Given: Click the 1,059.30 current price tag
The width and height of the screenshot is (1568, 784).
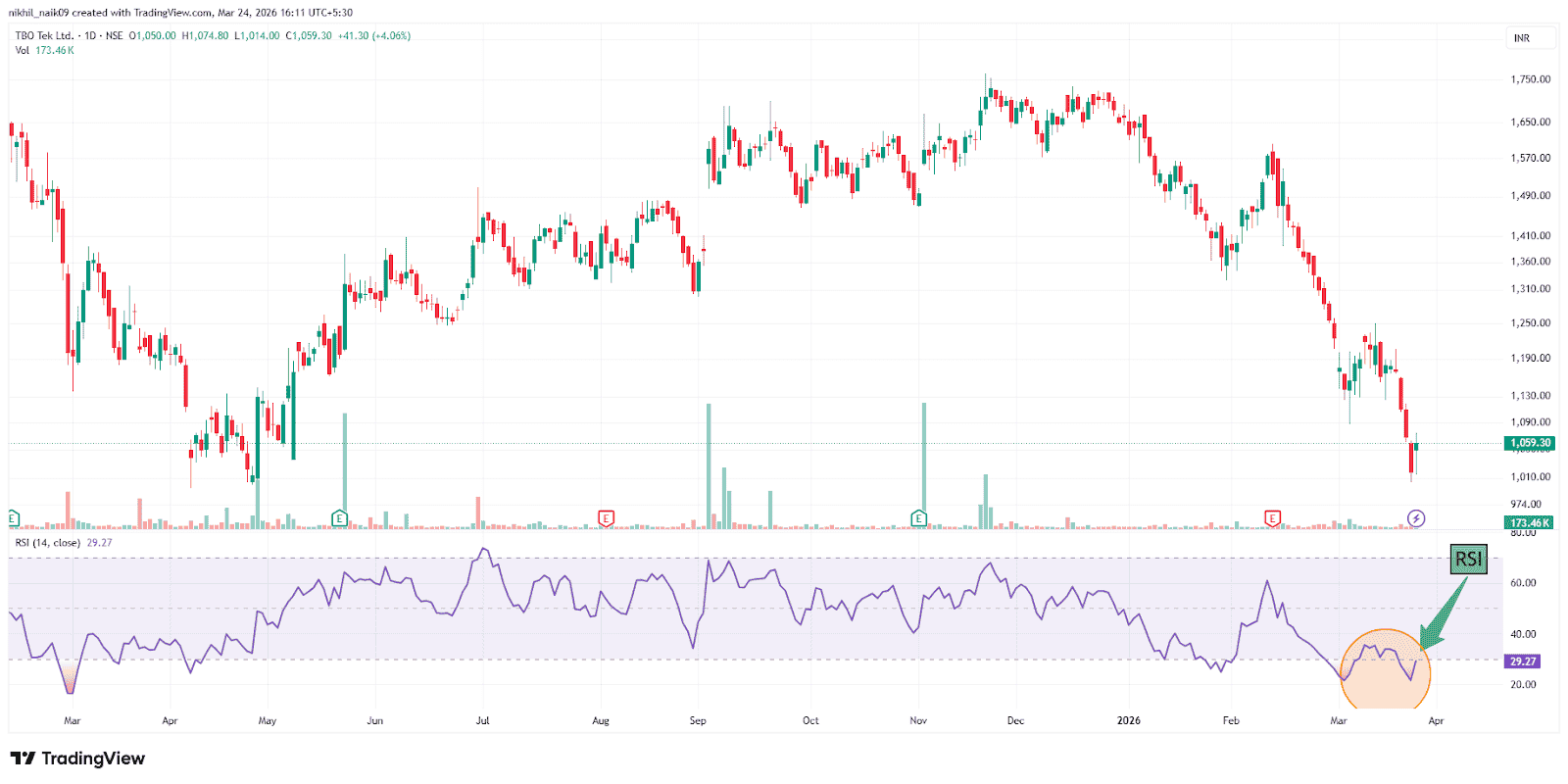Looking at the screenshot, I should [x=1530, y=443].
